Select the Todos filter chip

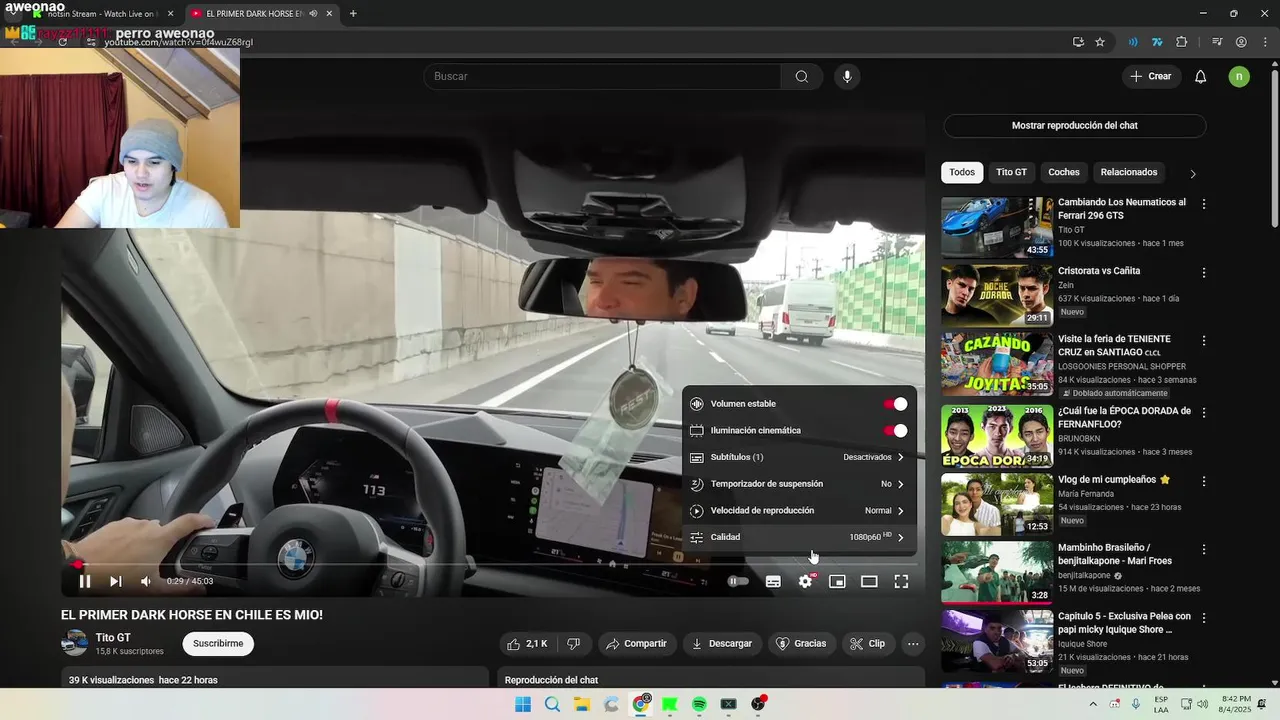click(962, 172)
